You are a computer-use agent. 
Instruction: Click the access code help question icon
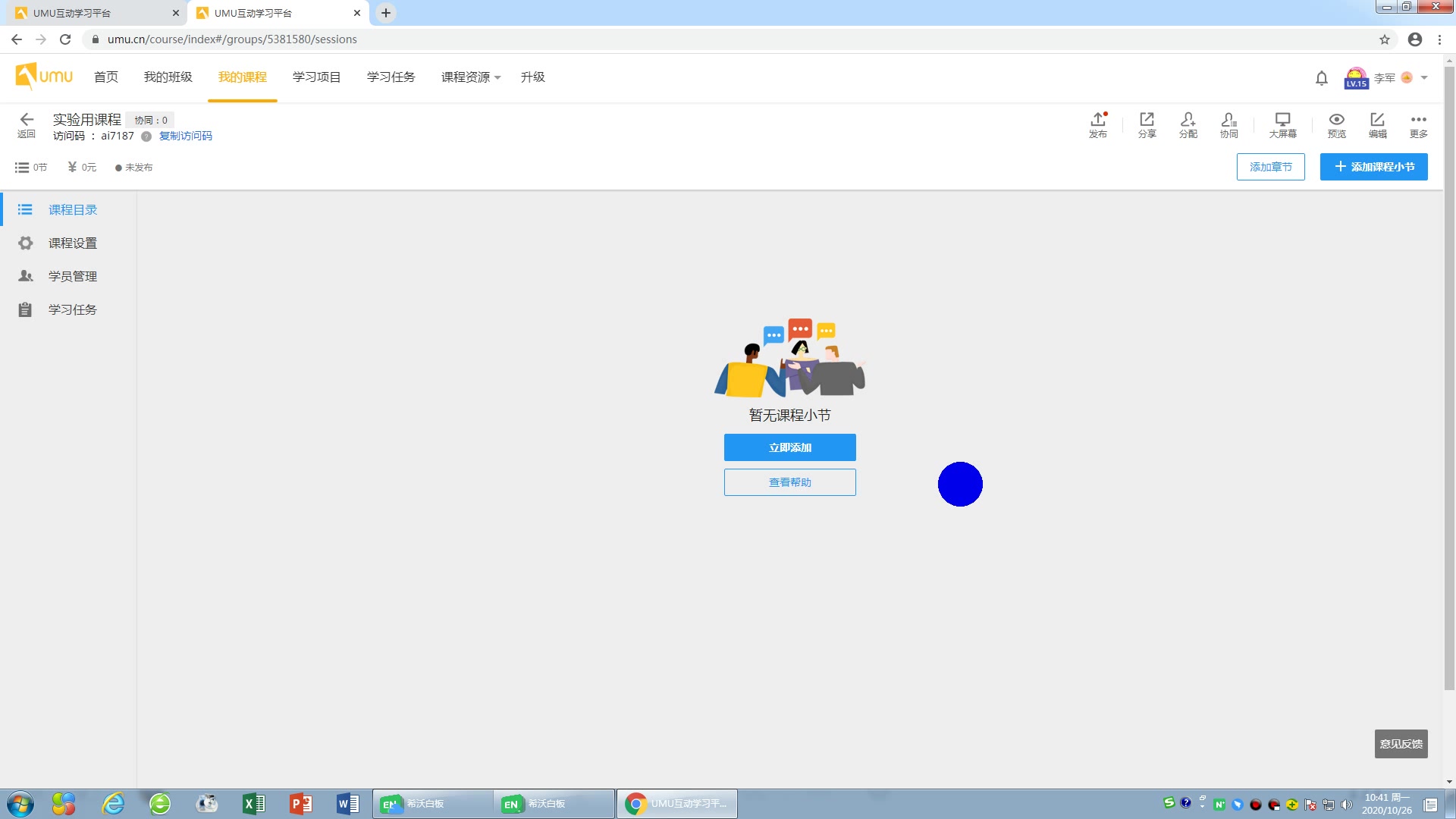click(146, 136)
